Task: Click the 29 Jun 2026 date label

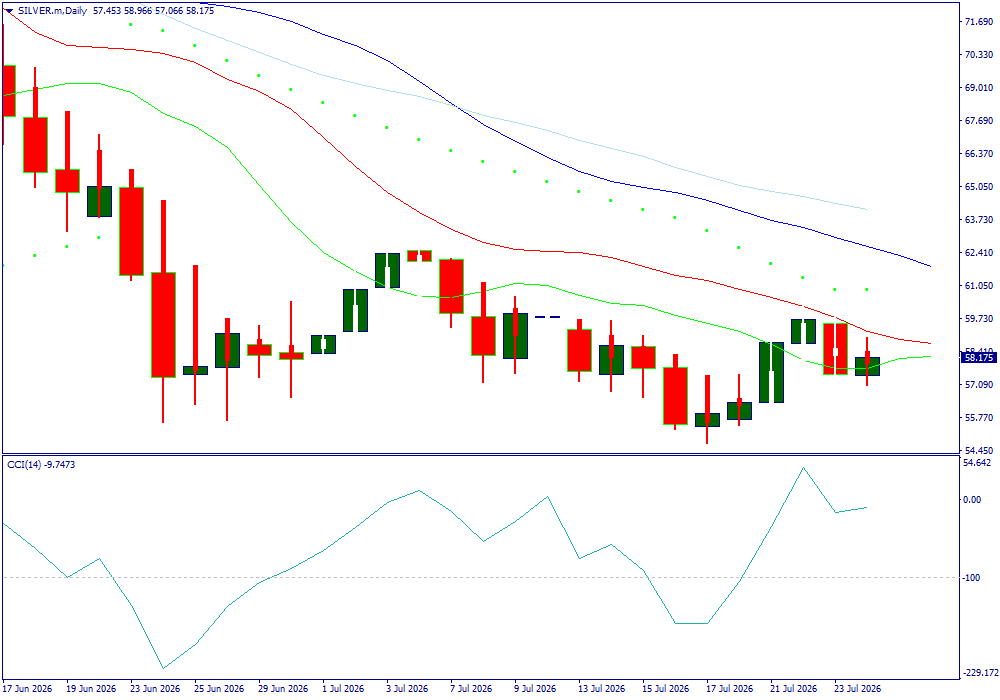Action: click(x=283, y=689)
